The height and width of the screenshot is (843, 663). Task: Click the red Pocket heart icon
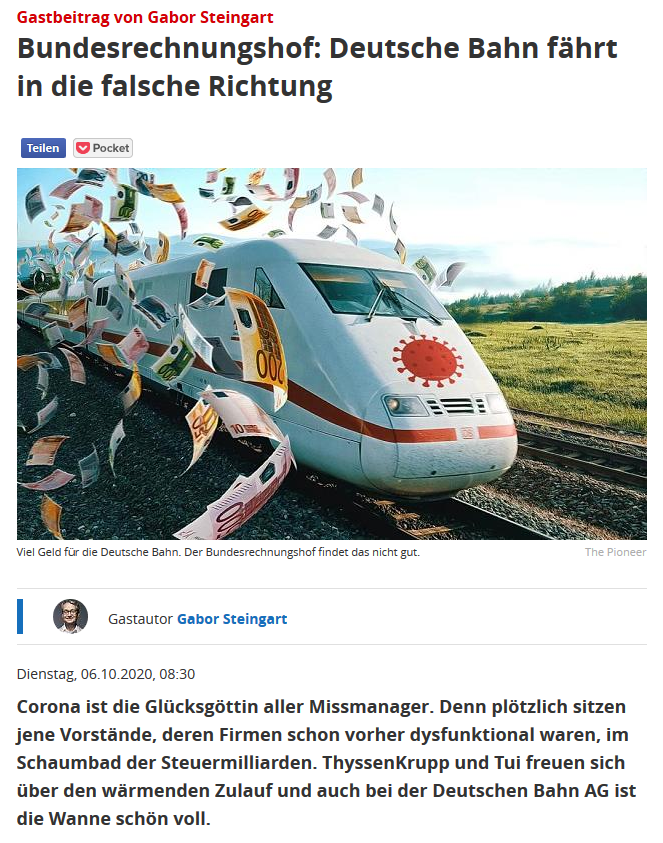[x=83, y=148]
